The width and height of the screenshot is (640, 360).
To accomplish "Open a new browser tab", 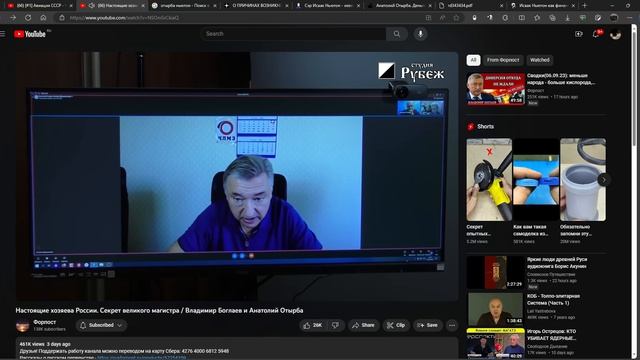I will click(584, 5).
